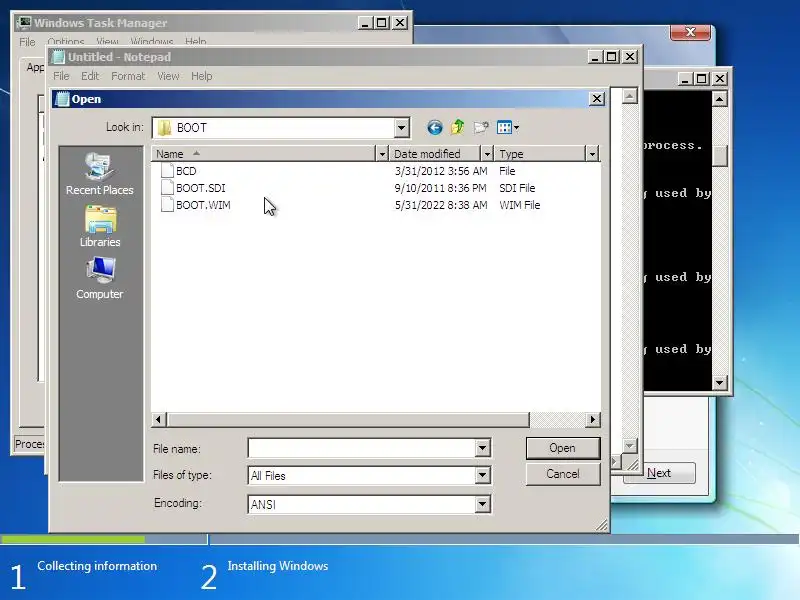Create a new folder icon

pos(481,127)
